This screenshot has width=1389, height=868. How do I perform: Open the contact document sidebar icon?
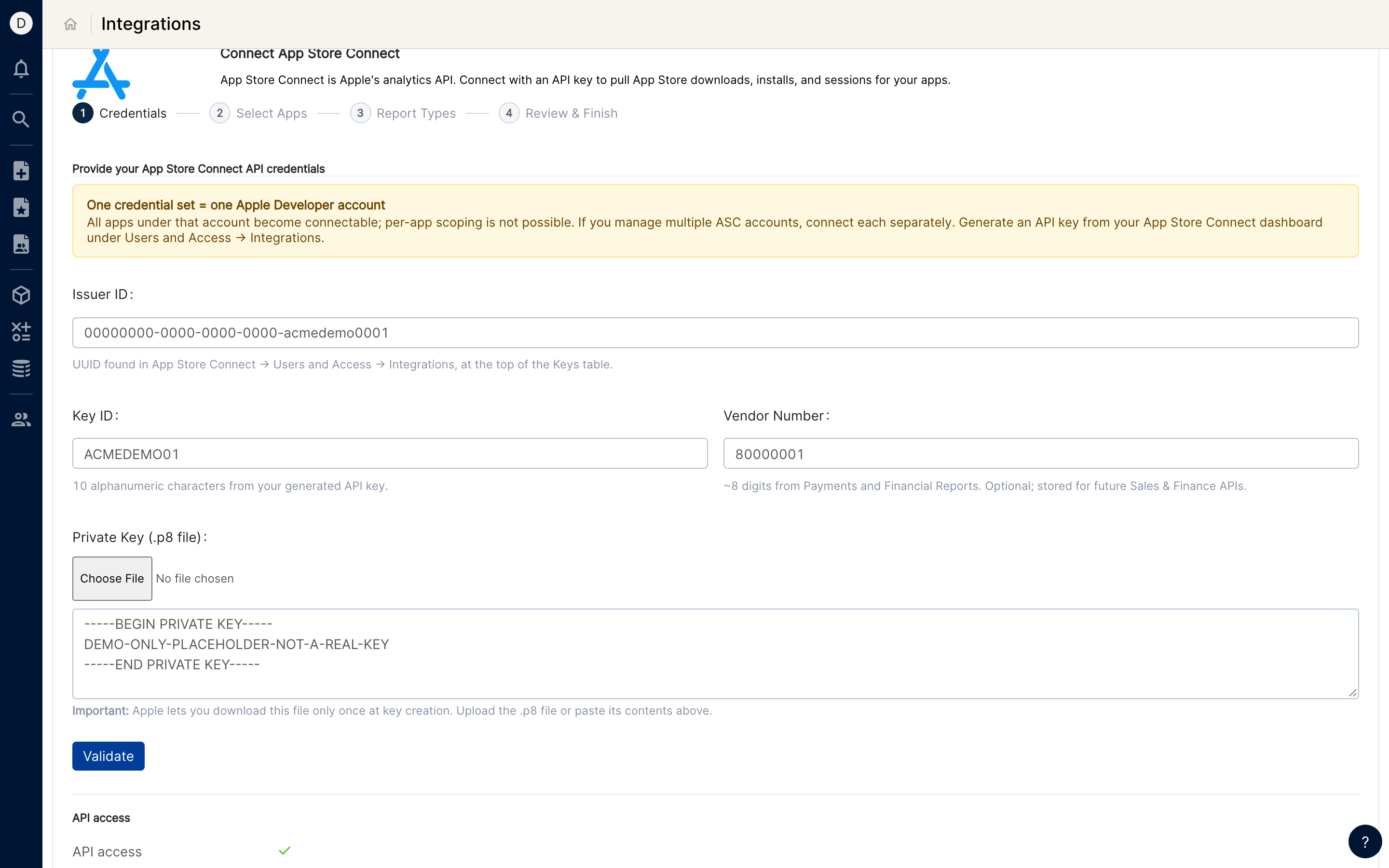click(x=21, y=244)
